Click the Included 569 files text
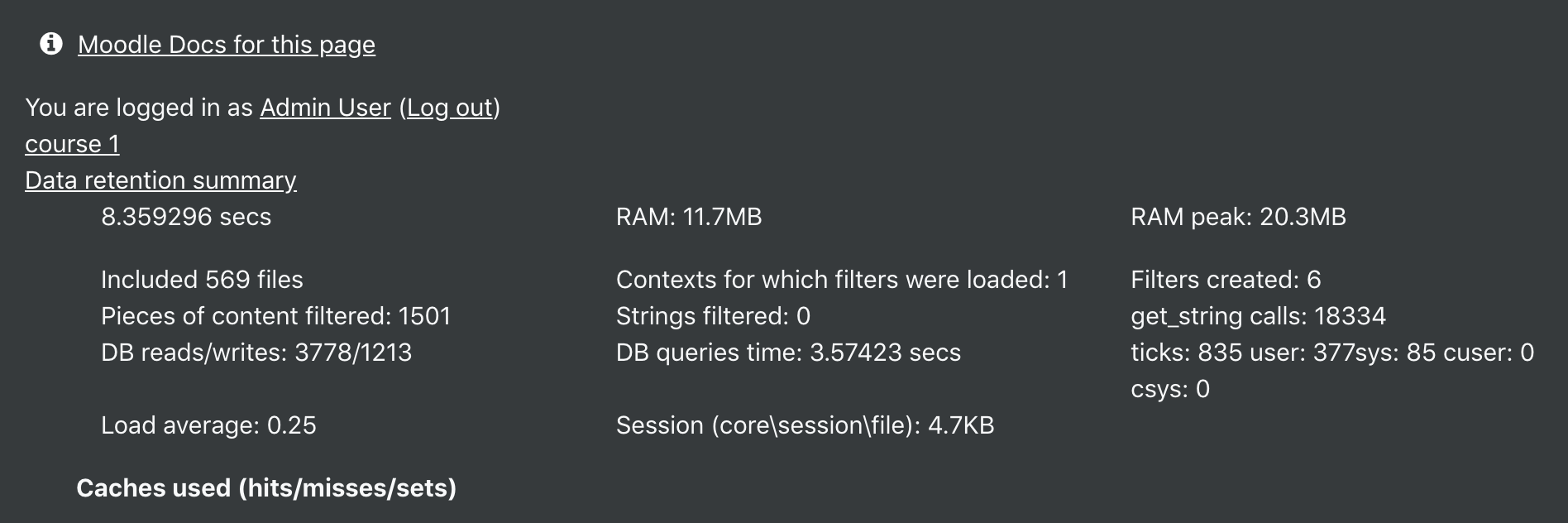 point(202,280)
